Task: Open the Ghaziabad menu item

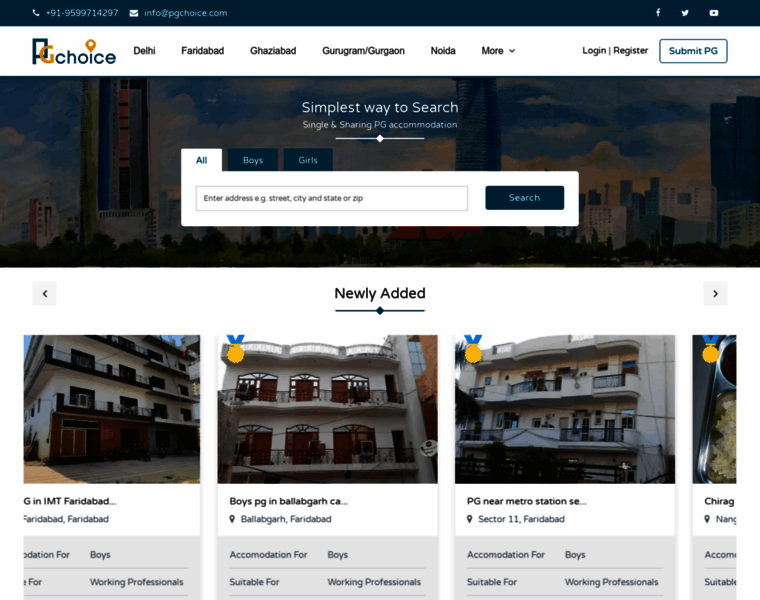Action: (x=273, y=51)
